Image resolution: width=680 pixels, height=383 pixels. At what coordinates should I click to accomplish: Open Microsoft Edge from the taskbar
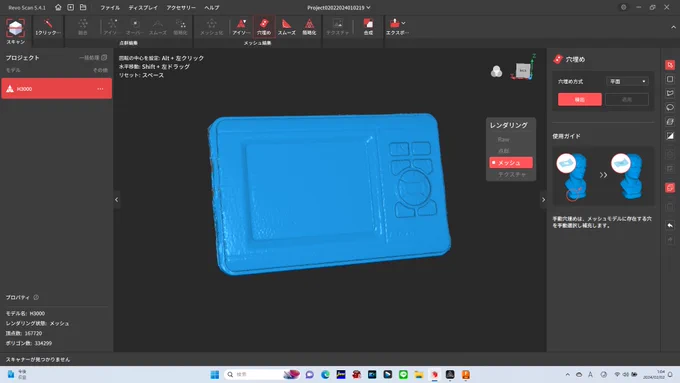click(325, 375)
